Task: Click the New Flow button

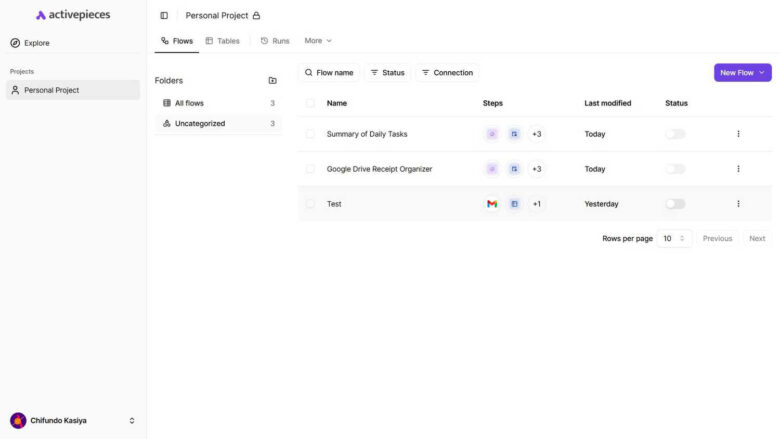Action: click(x=742, y=73)
